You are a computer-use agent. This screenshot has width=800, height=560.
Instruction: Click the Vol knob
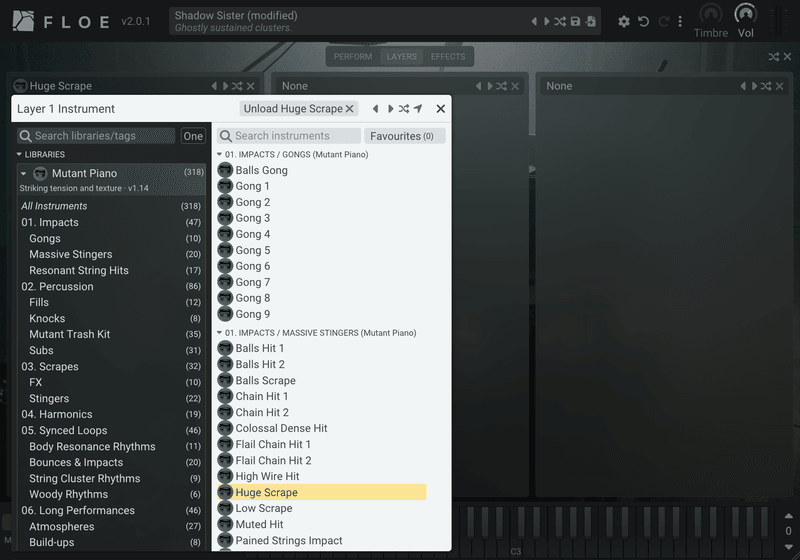(x=745, y=14)
